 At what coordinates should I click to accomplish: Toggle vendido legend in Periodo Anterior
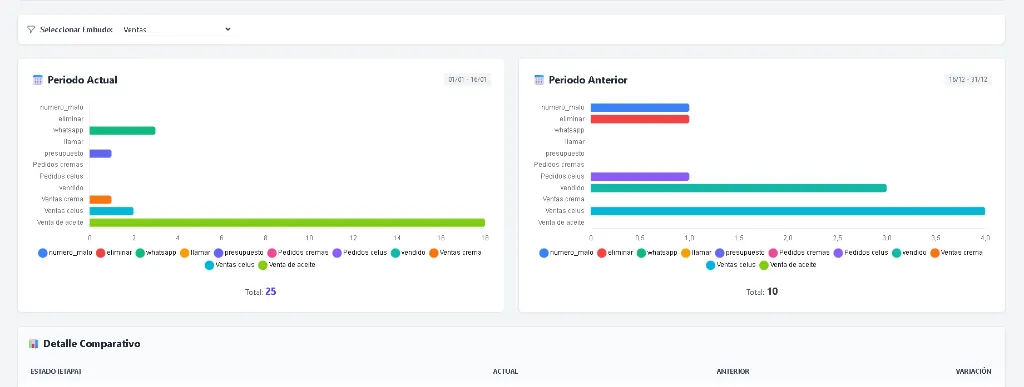910,253
